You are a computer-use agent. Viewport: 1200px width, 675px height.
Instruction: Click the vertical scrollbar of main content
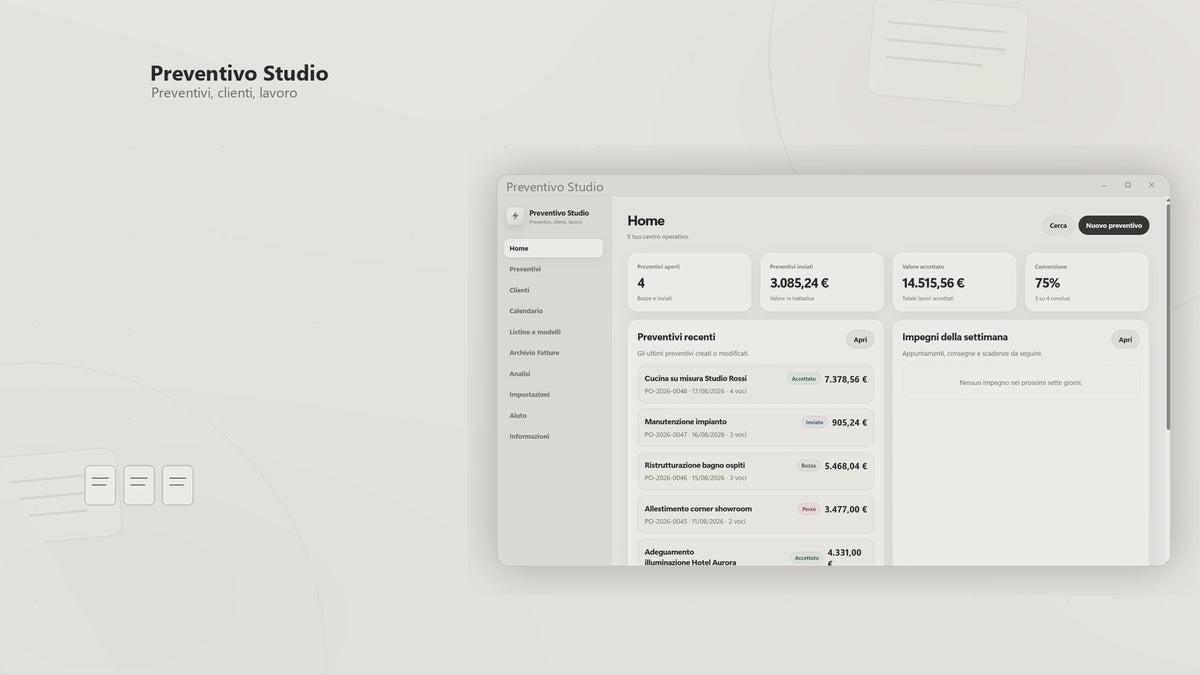[x=1167, y=316]
